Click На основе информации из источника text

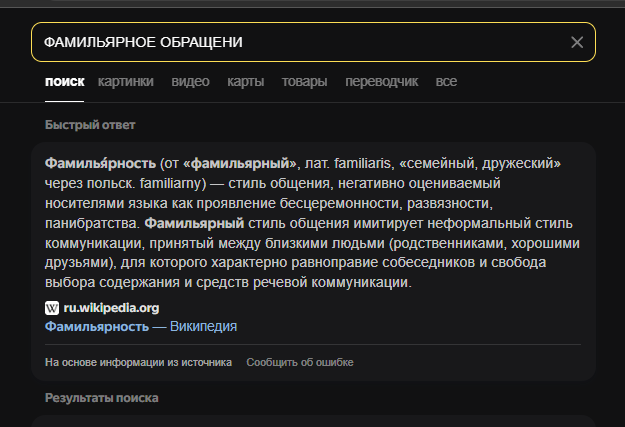pos(138,362)
